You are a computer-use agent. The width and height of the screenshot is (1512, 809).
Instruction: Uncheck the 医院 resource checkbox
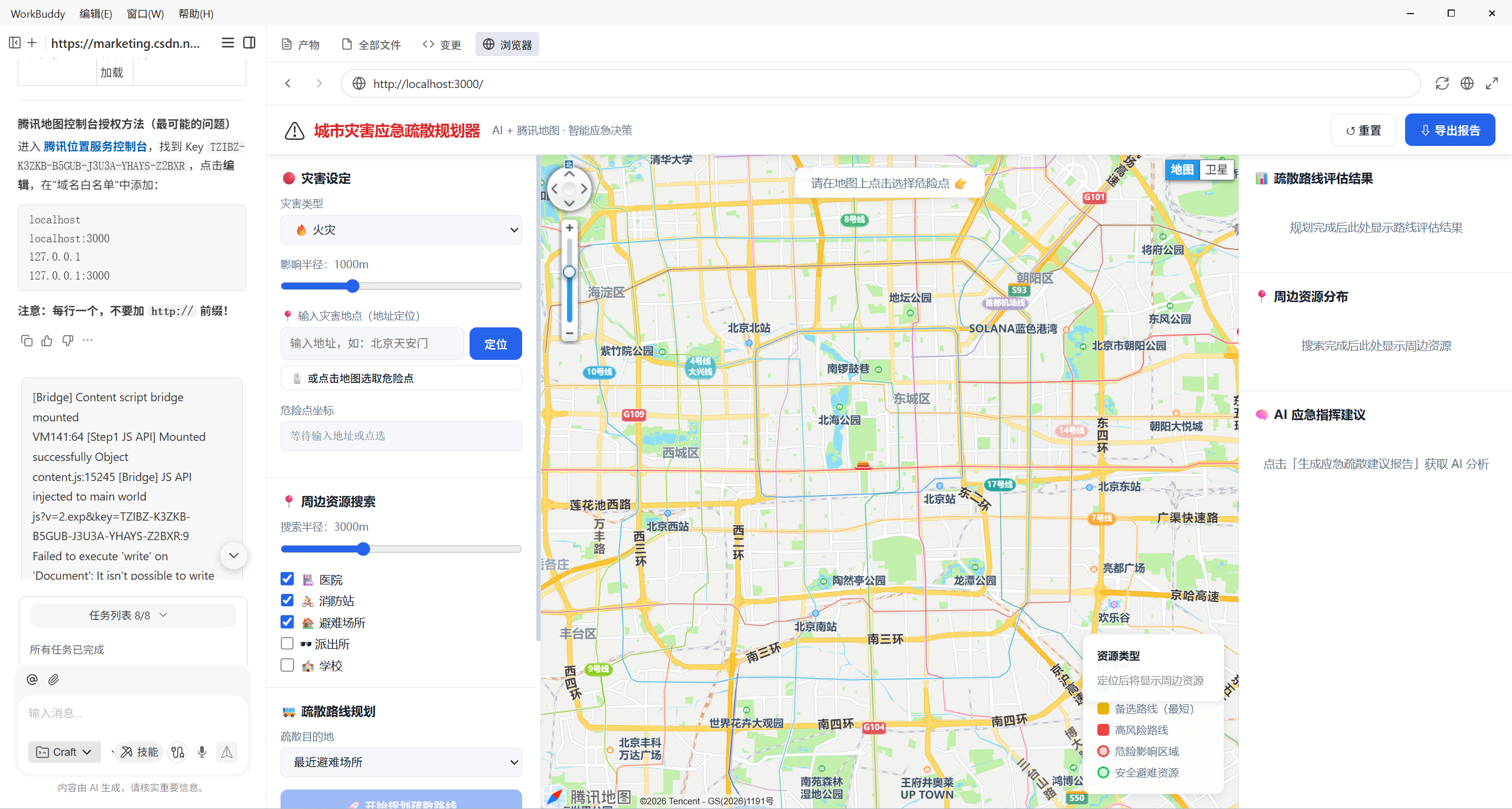tap(287, 579)
